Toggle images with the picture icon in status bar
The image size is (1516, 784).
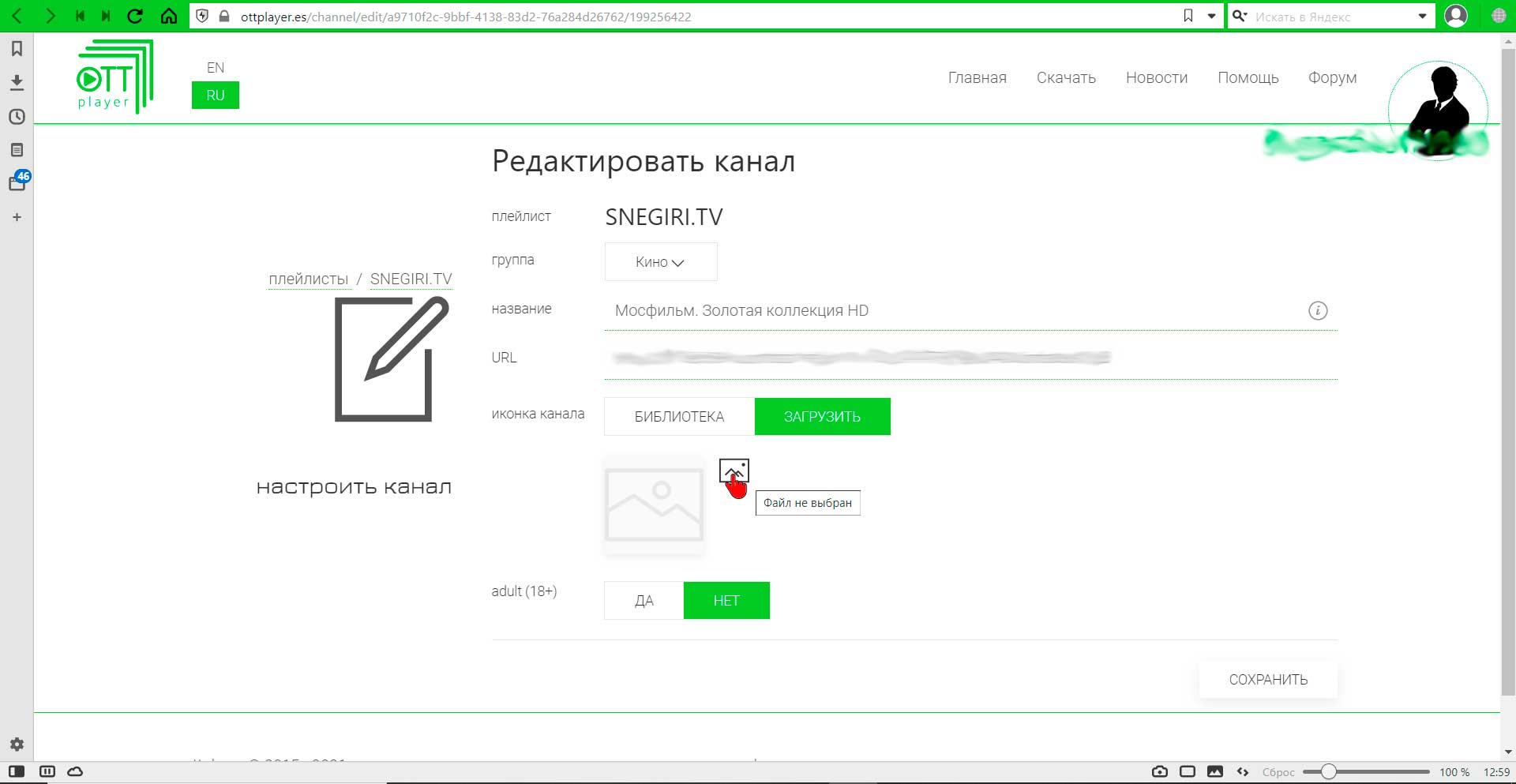tap(1215, 771)
